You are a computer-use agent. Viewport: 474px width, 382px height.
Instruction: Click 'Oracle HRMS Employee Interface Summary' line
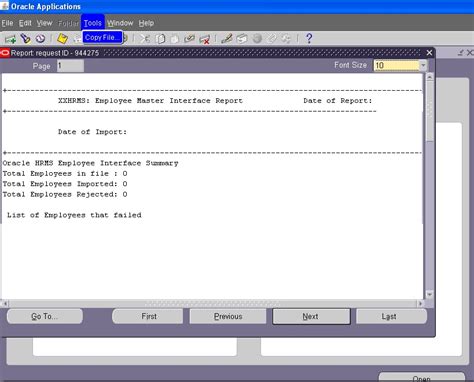pos(90,163)
